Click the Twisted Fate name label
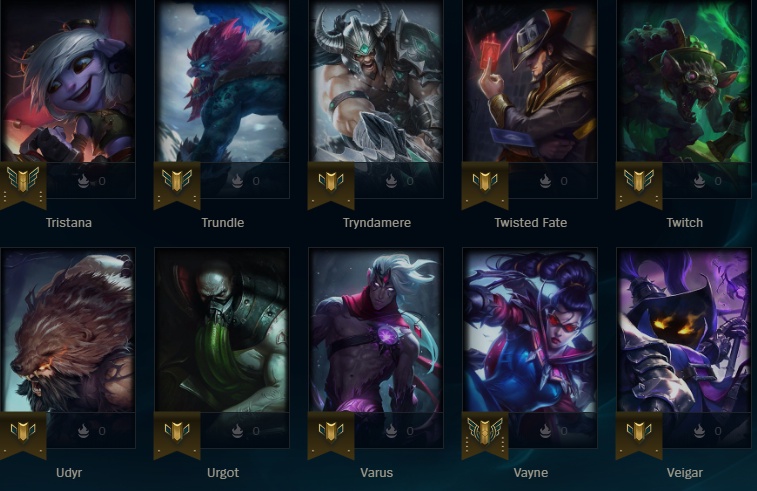 (x=531, y=223)
